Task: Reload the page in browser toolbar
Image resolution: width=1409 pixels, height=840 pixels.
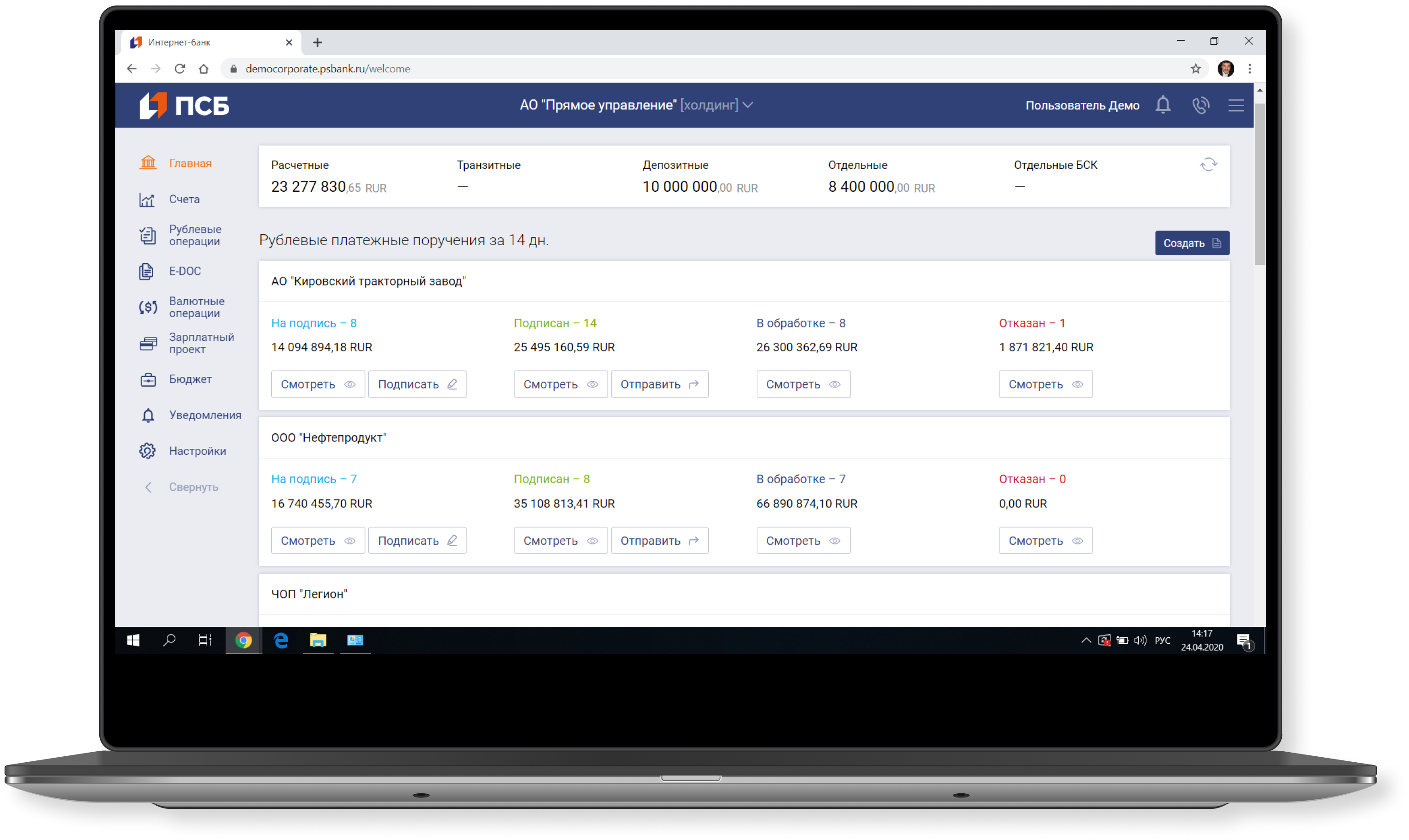Action: (x=180, y=69)
